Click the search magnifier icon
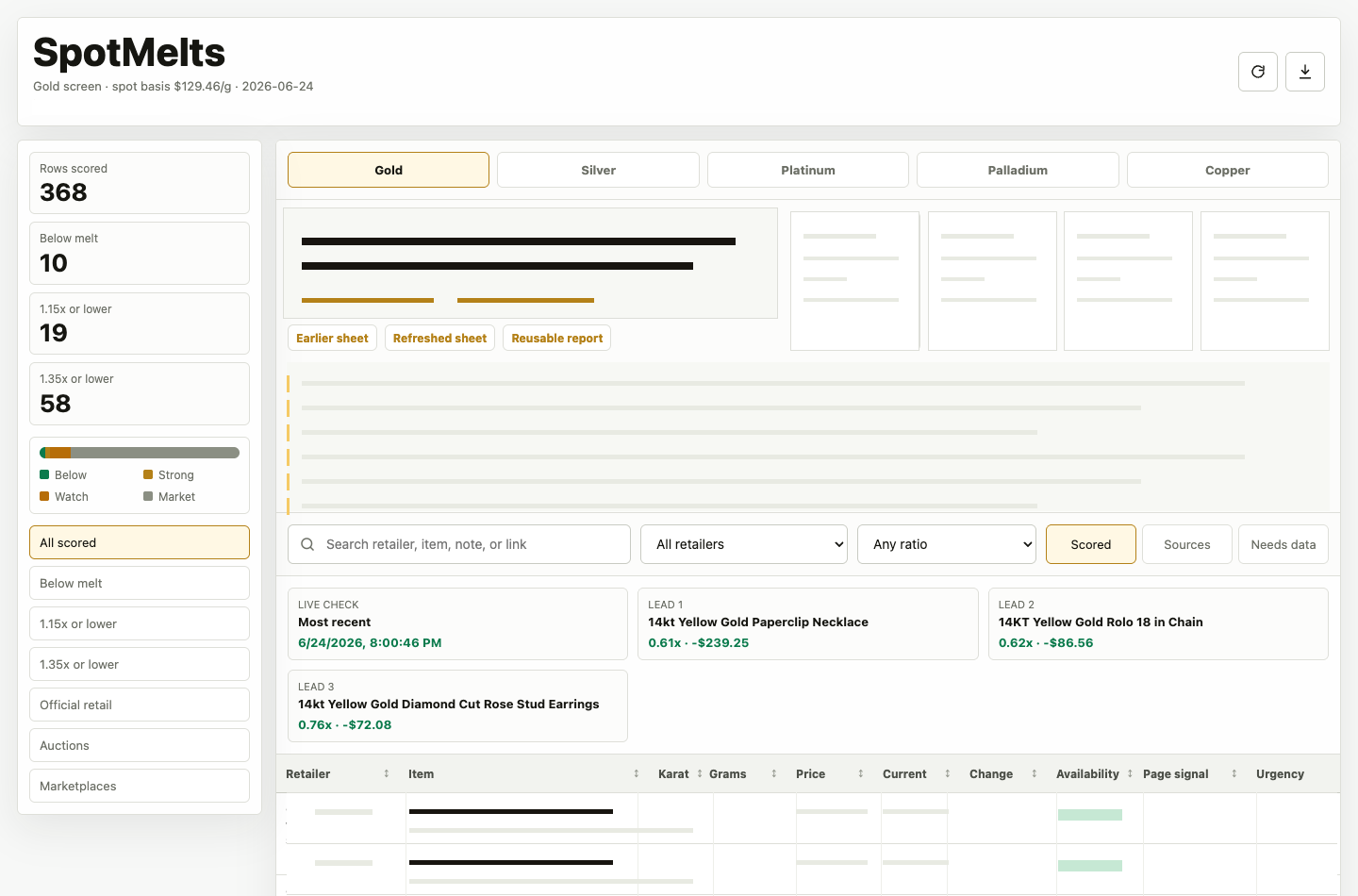Viewport: 1358px width, 896px height. 307,544
